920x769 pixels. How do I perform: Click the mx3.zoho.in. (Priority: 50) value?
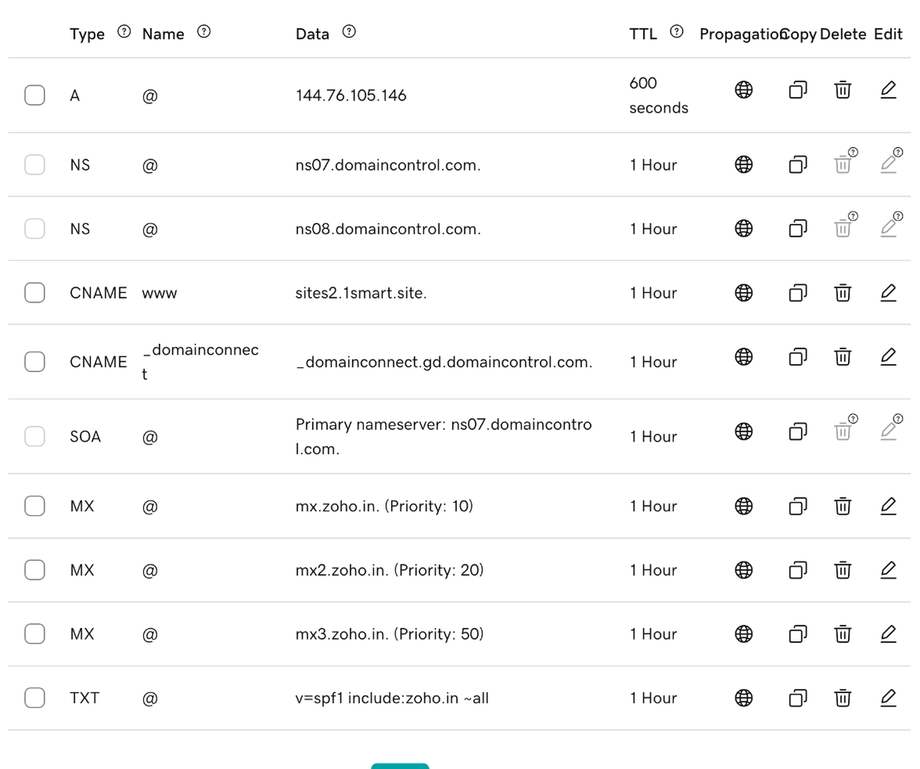pos(390,634)
